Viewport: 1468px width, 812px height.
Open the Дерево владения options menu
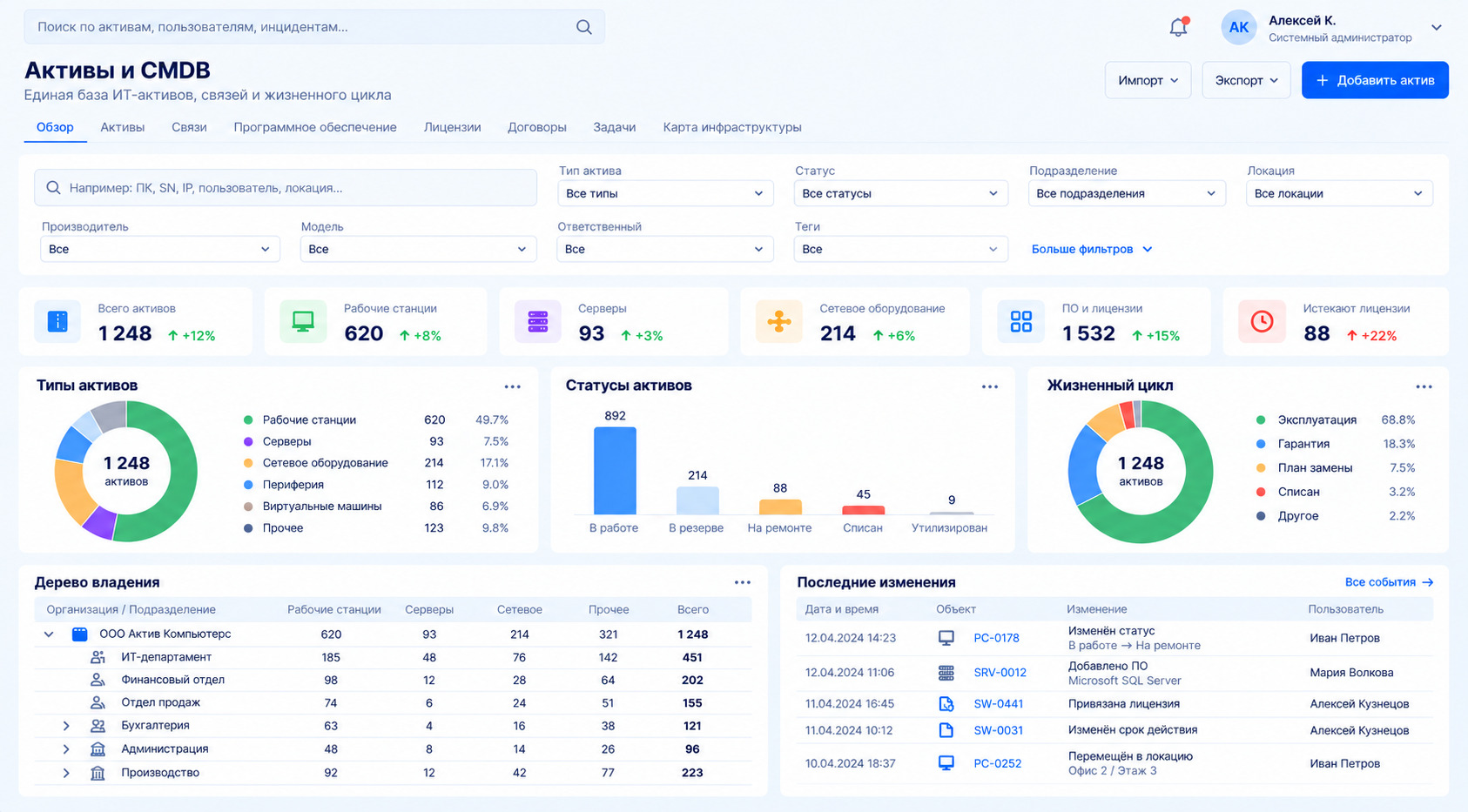742,582
